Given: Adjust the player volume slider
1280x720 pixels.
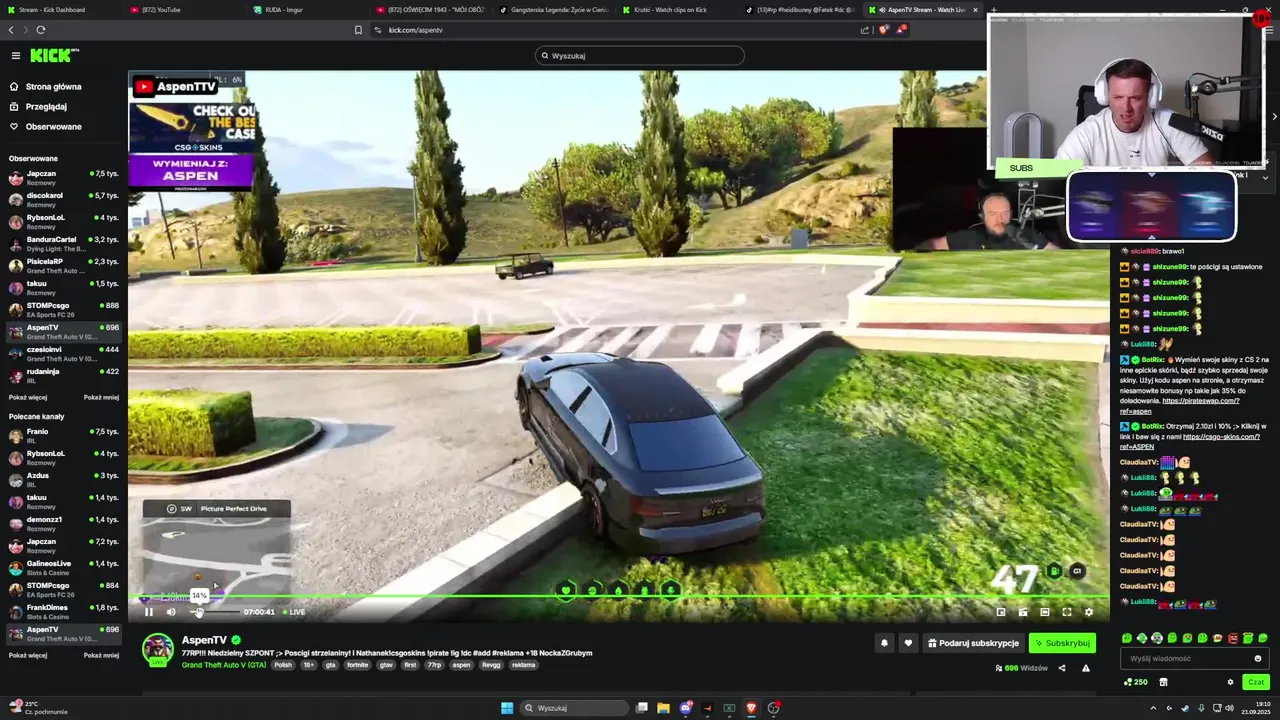Looking at the screenshot, I should [213, 612].
